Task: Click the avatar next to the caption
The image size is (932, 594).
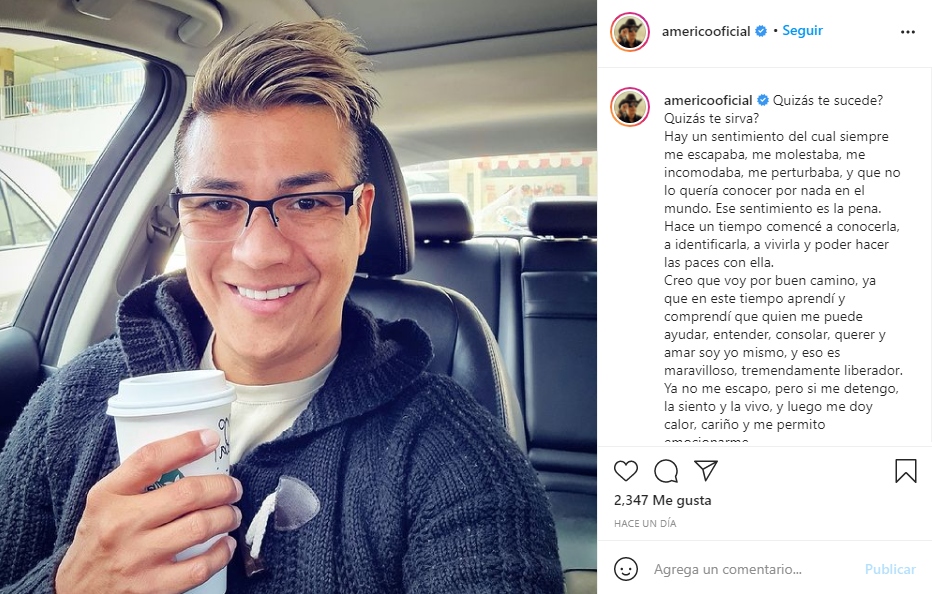Action: [x=629, y=107]
